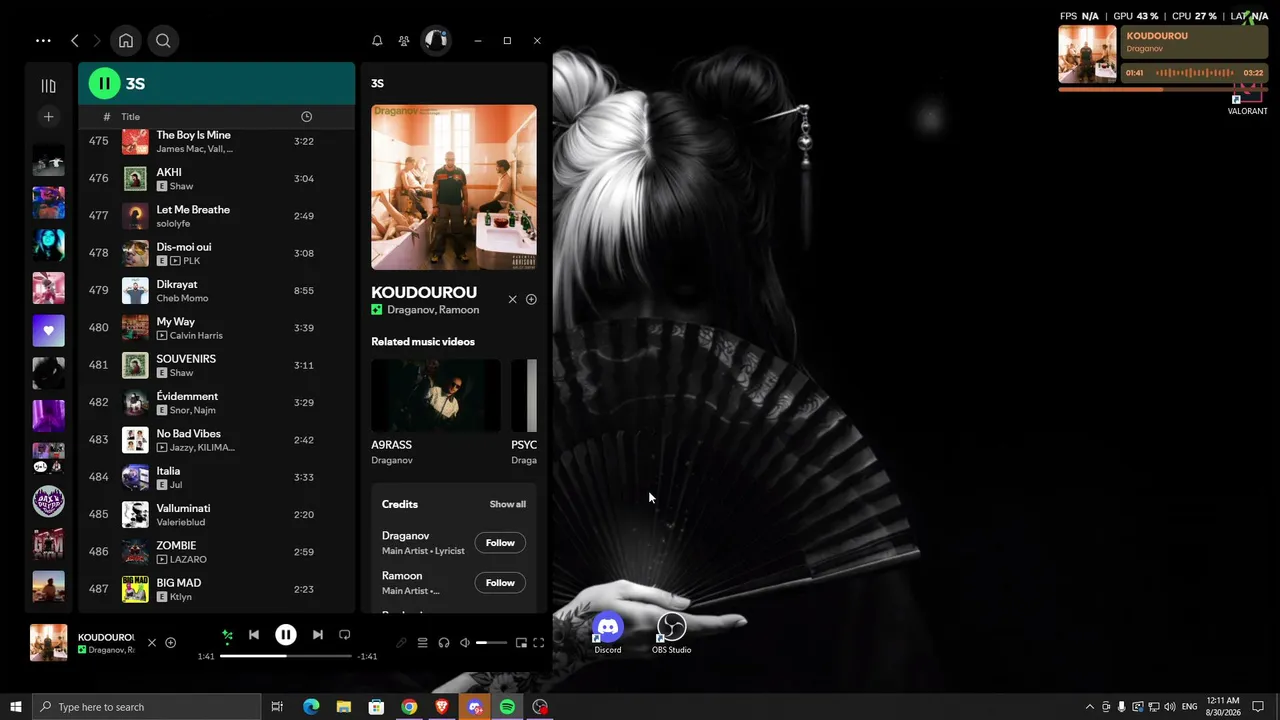Add KOUDOUROU to playlist from Now Playing panel
Image resolution: width=1280 pixels, height=720 pixels.
point(531,299)
